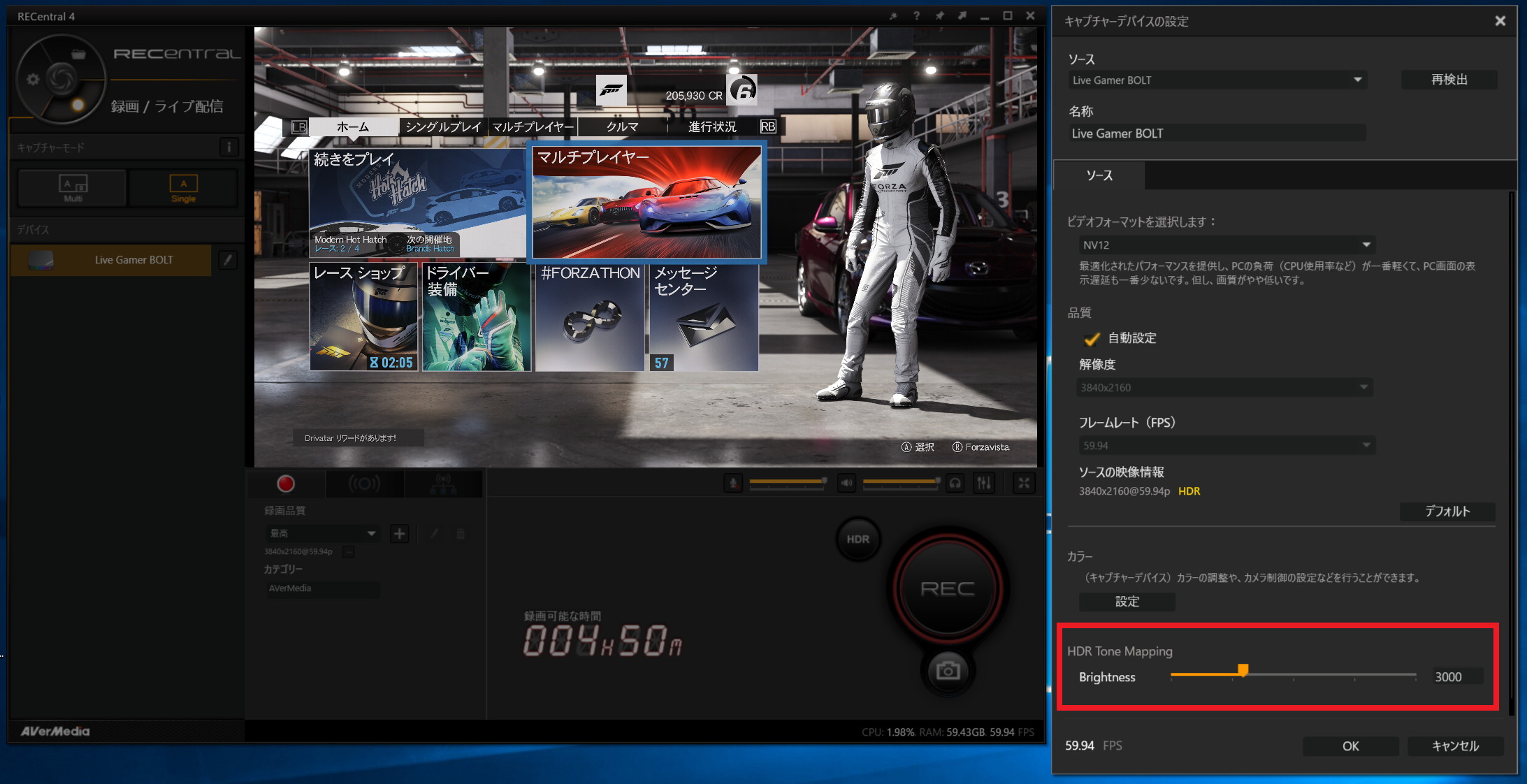This screenshot has height=784, width=1527.
Task: Close the capture device settings dialog
Action: click(x=1500, y=21)
